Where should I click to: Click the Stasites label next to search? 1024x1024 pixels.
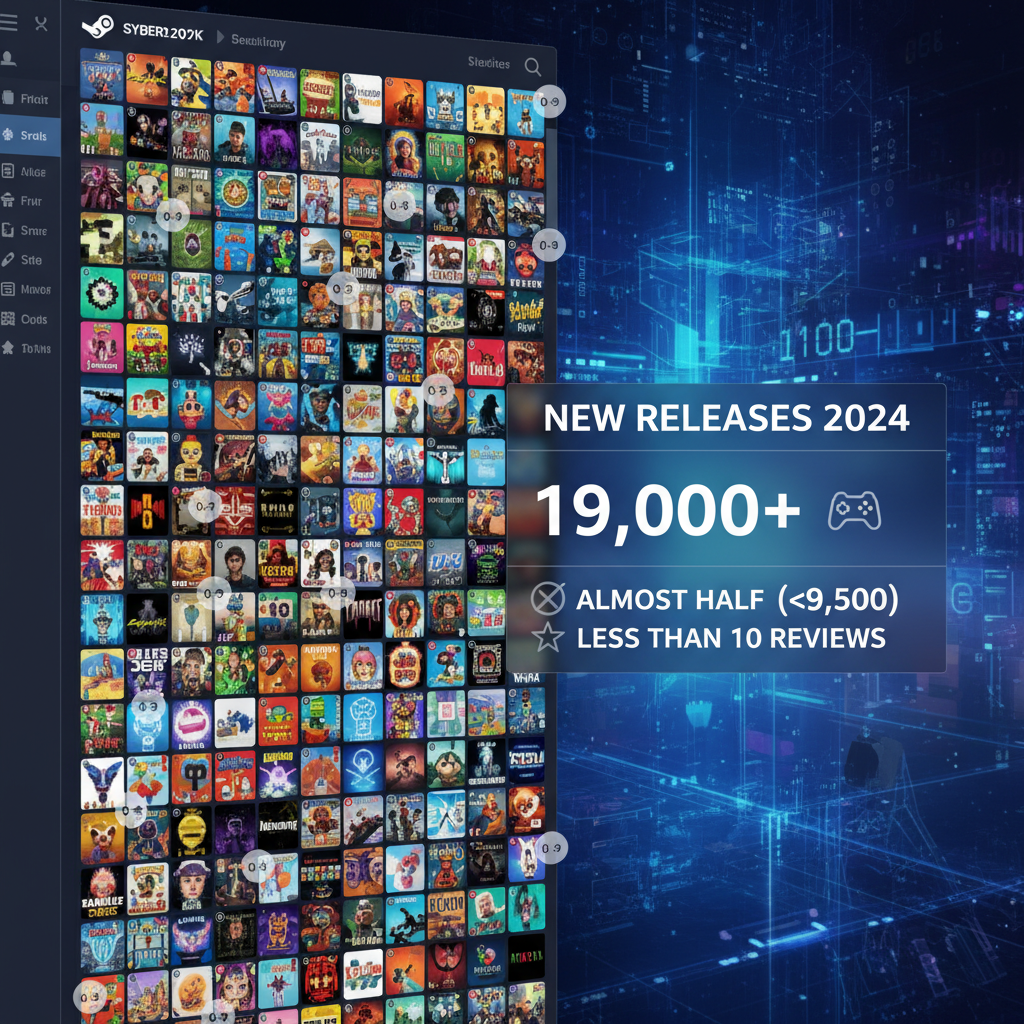point(488,63)
